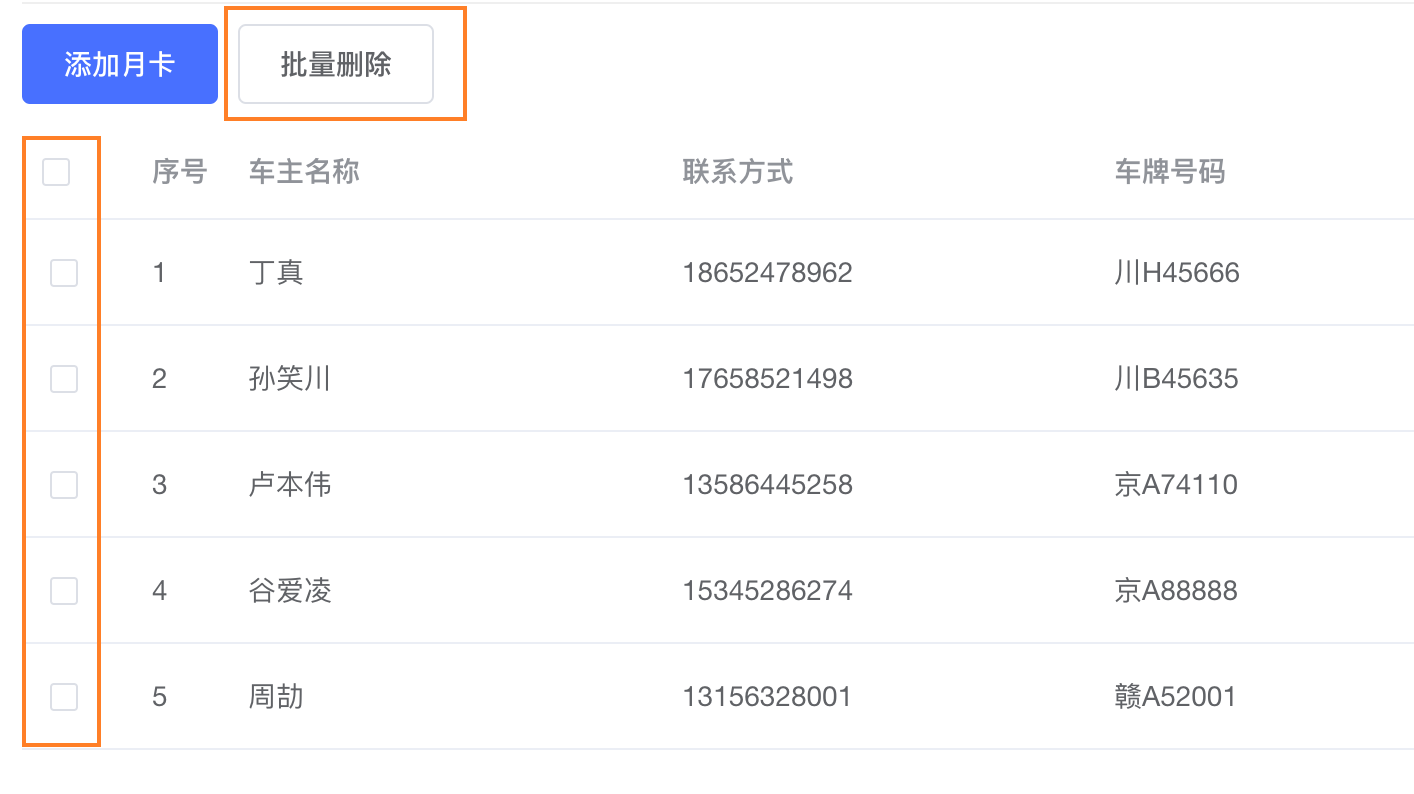Click the 车牌号码 column header
The width and height of the screenshot is (1414, 794).
pos(1170,172)
